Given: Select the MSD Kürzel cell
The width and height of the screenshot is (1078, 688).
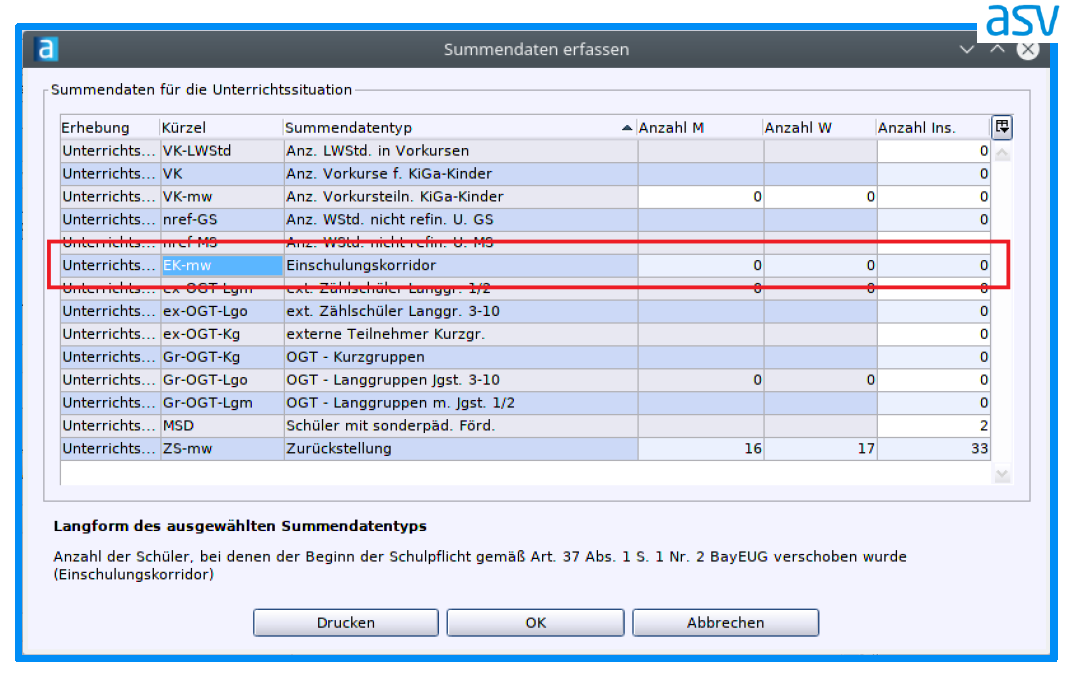Looking at the screenshot, I should tap(221, 426).
